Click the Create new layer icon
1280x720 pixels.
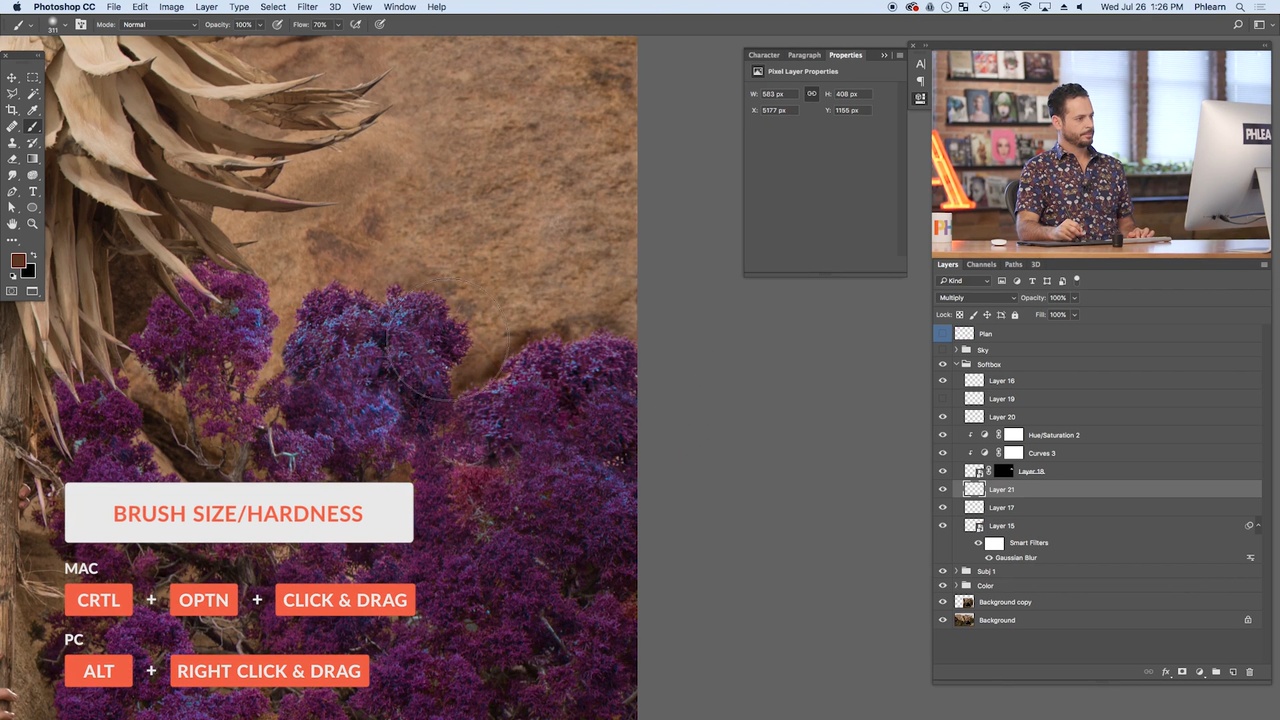point(1232,672)
